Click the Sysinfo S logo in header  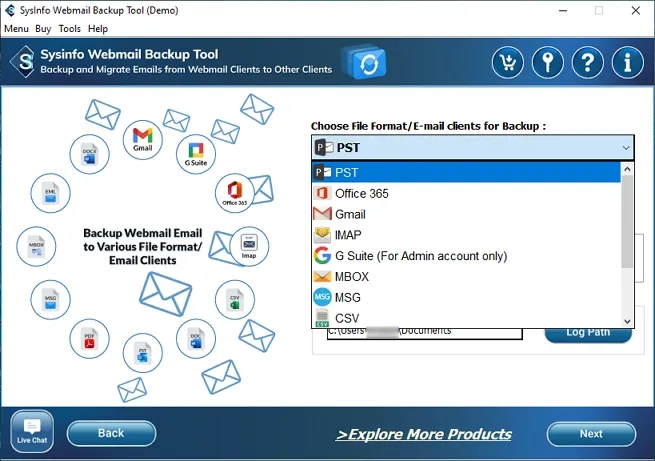(24, 62)
